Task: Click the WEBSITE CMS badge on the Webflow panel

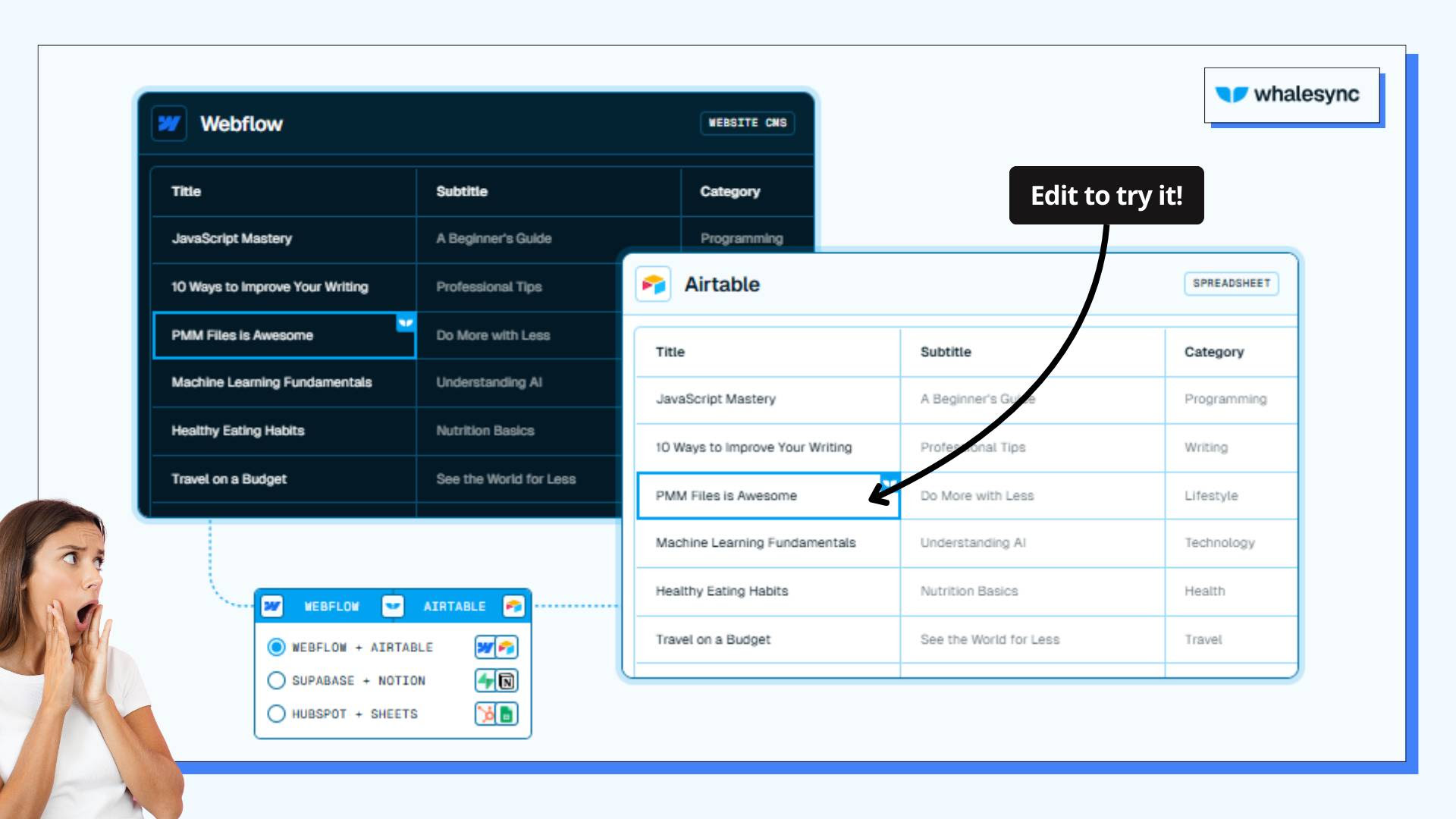Action: 746,123
